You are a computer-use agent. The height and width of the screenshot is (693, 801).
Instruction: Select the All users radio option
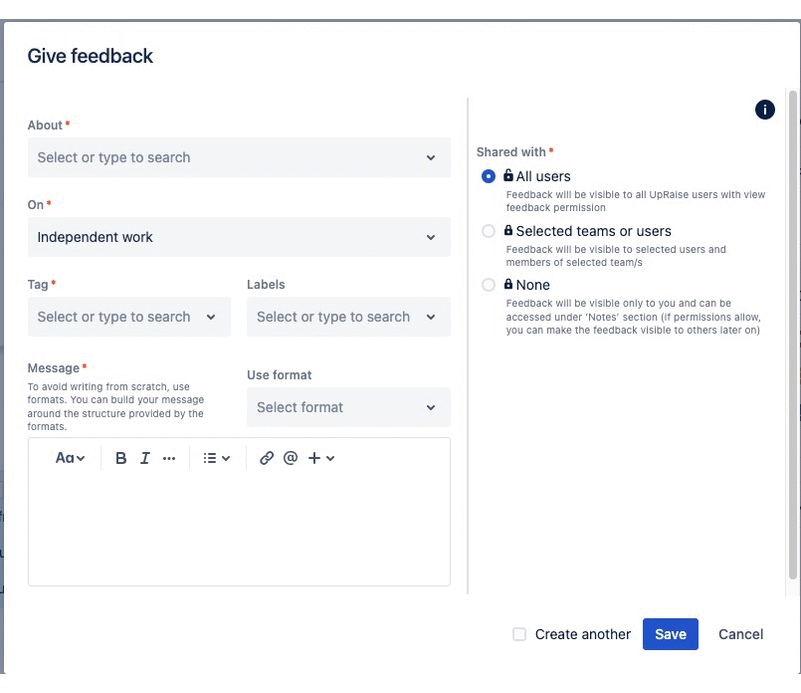[488, 176]
